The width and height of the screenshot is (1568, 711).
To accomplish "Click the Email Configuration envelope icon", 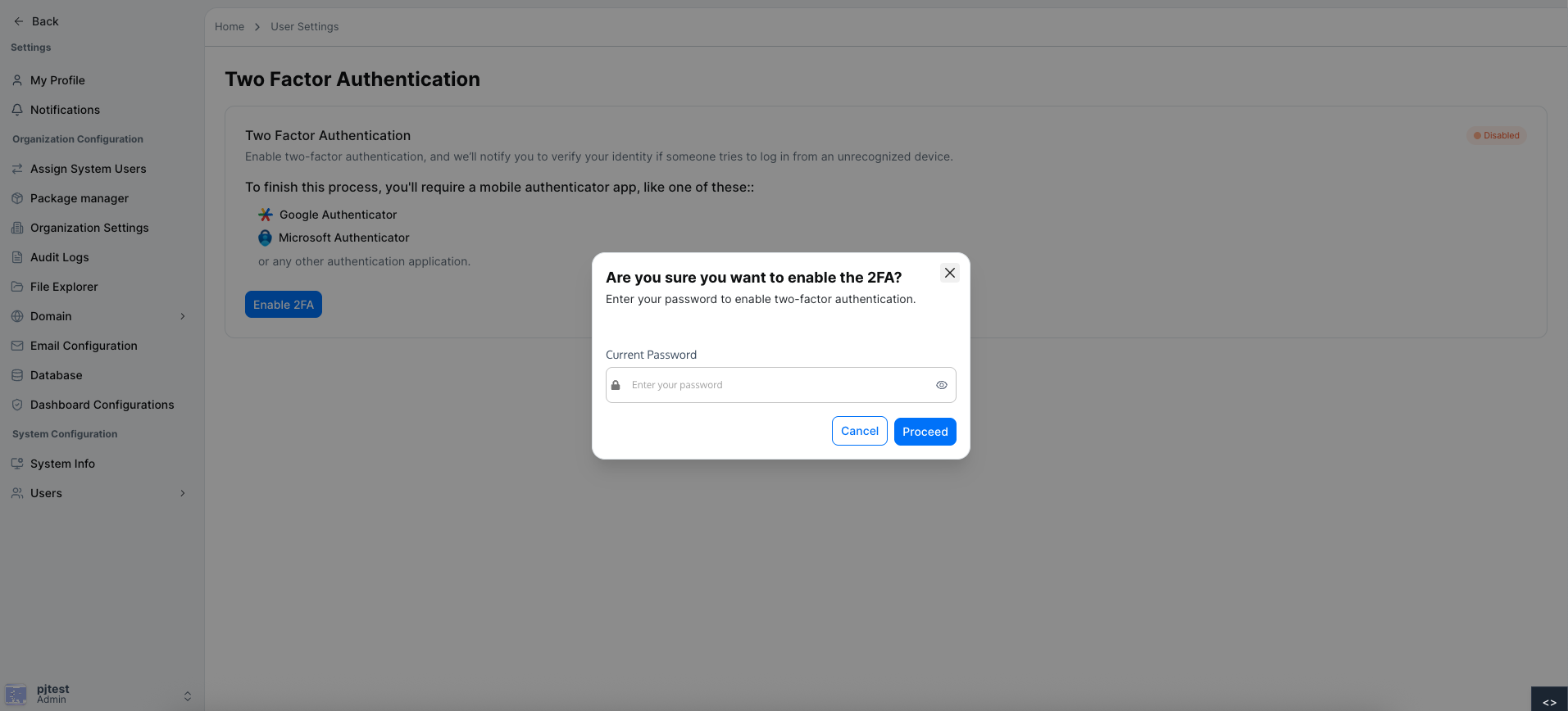I will pos(17,346).
